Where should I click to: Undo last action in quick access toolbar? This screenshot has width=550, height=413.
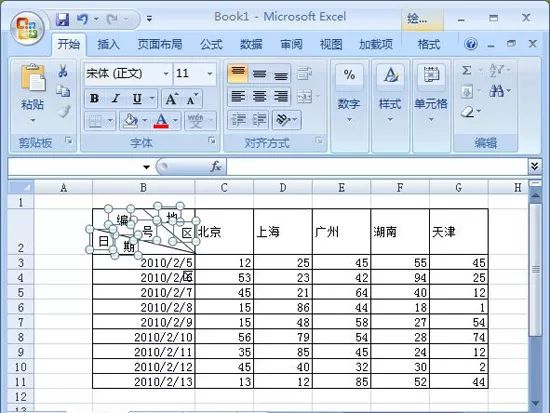point(82,19)
